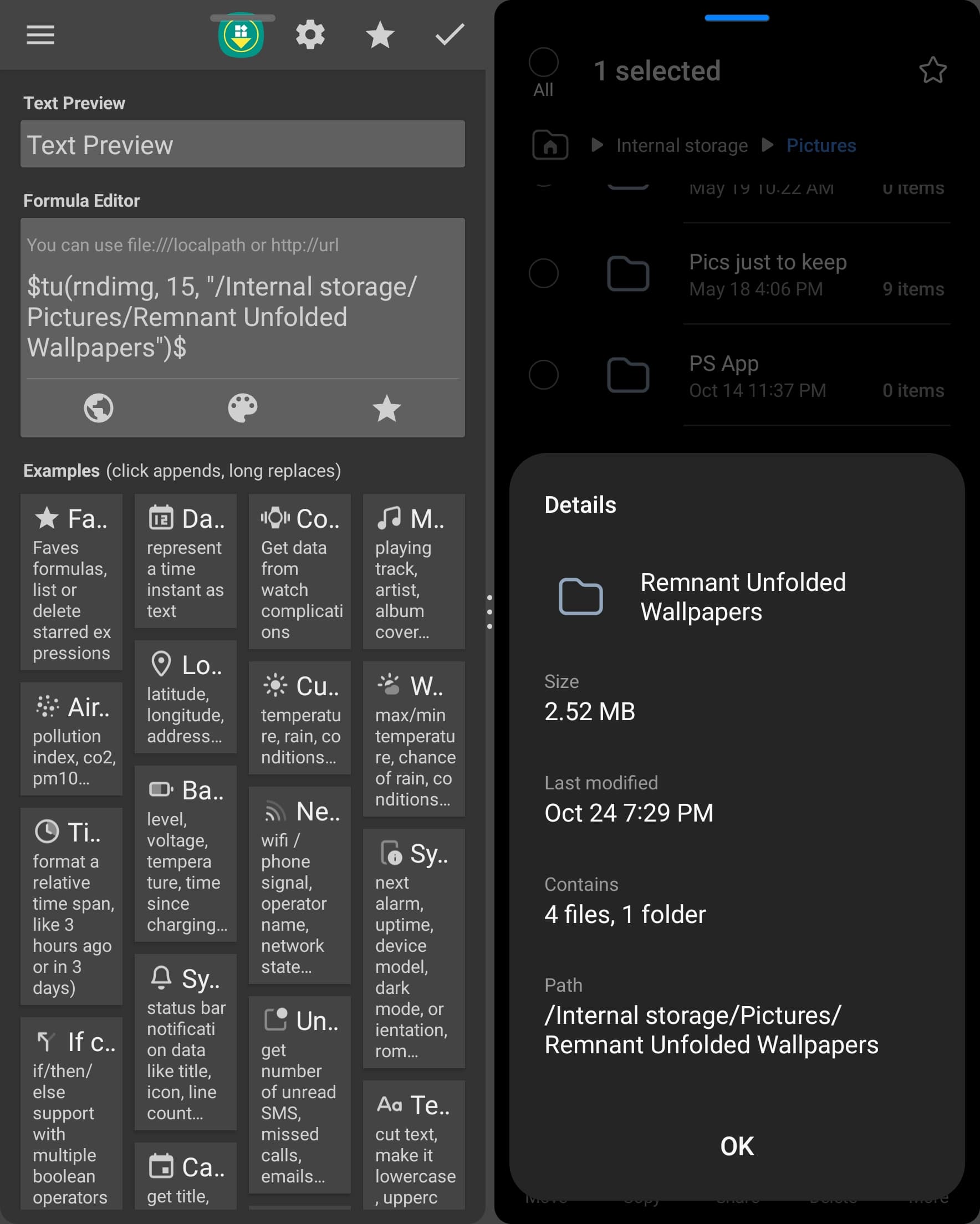Tap the '4 files, 1 folder' value
This screenshot has height=1224, width=980.
(625, 914)
